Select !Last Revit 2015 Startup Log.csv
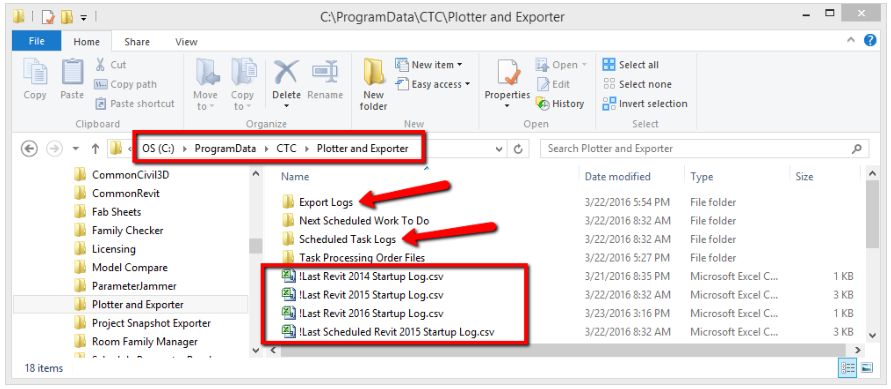Image resolution: width=891 pixels, height=389 pixels. (x=371, y=295)
